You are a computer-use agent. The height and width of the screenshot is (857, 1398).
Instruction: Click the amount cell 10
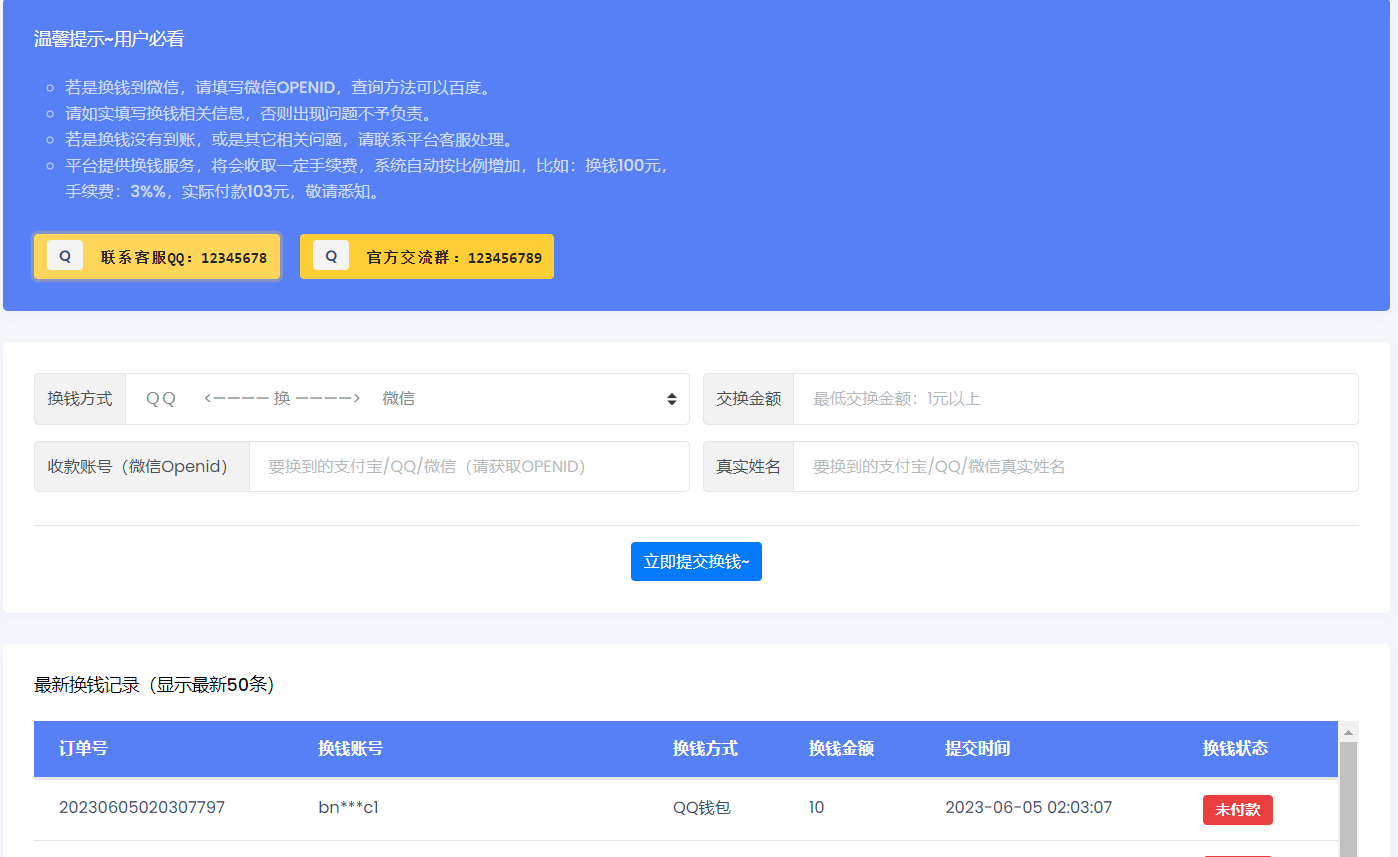(x=817, y=808)
